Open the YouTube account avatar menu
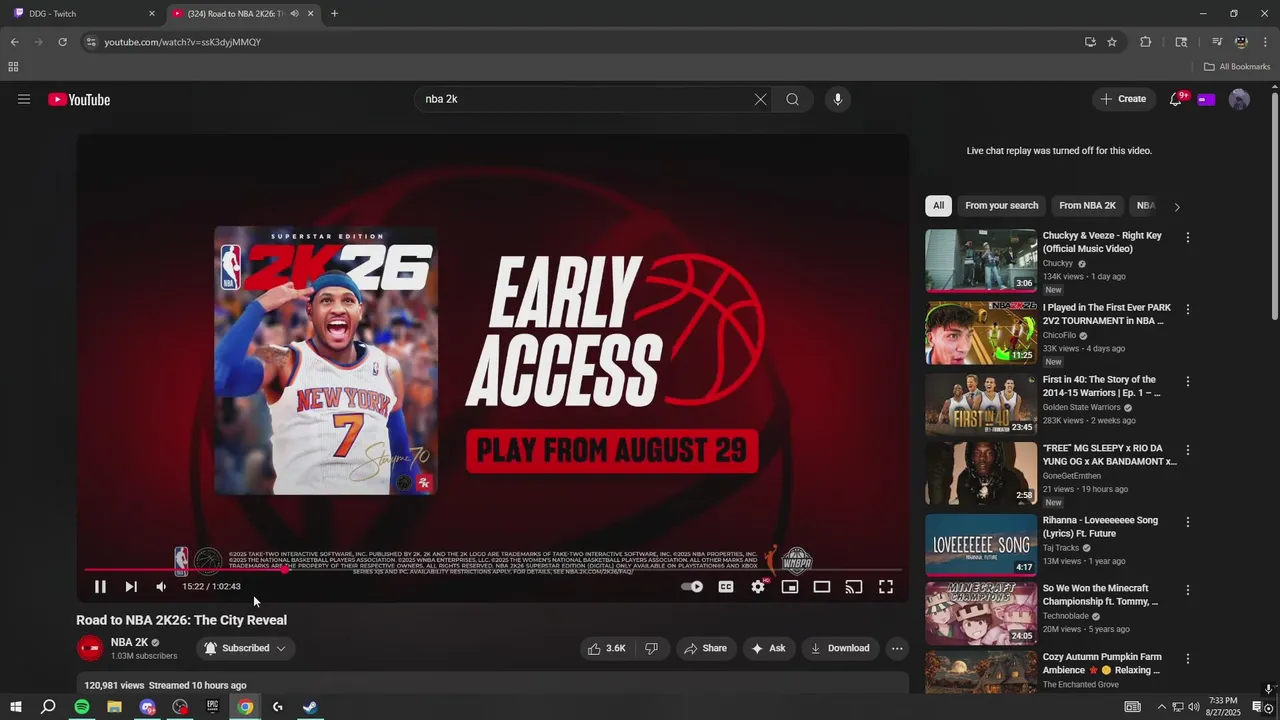 [1239, 99]
